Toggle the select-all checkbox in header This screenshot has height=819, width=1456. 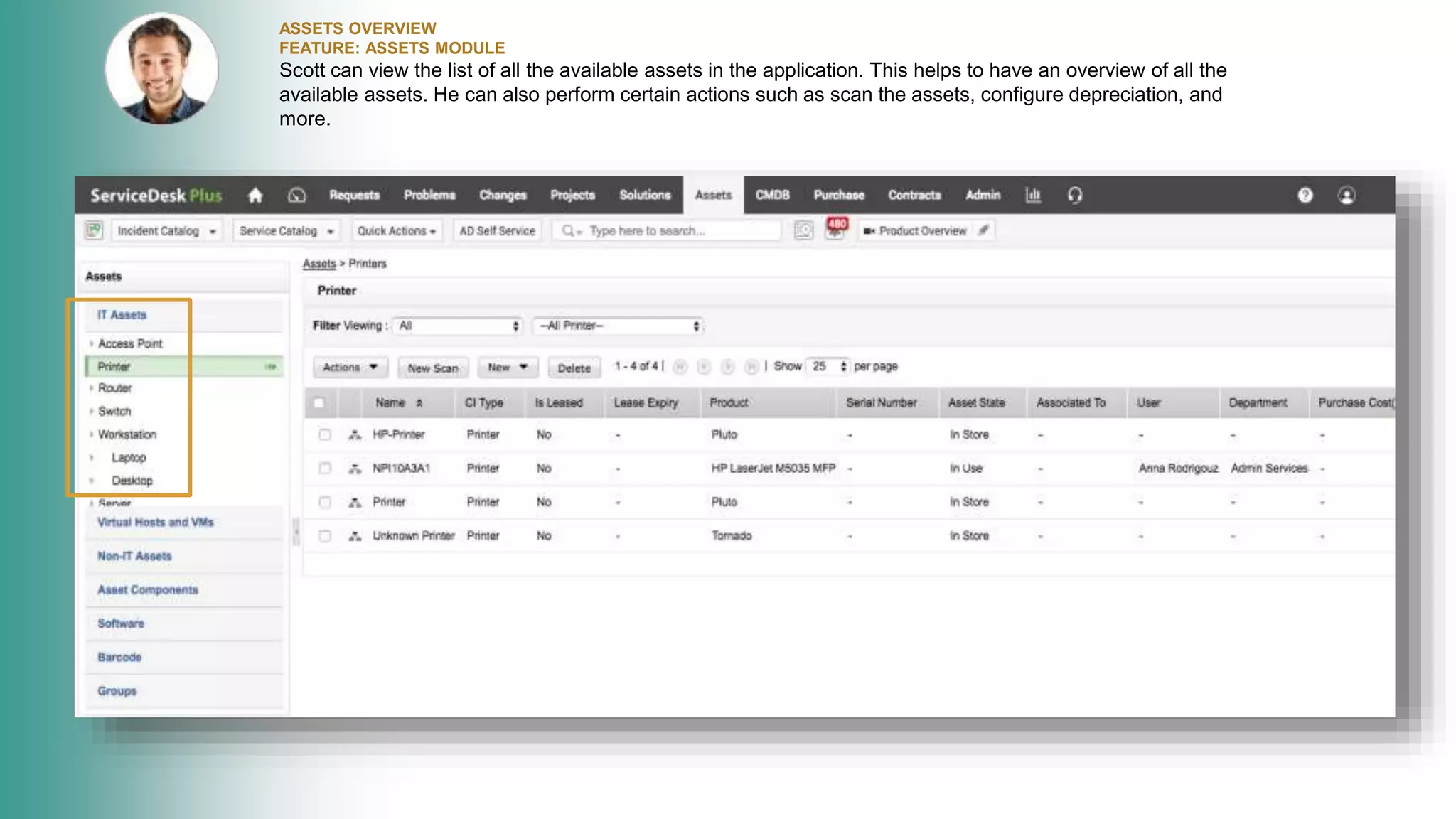(318, 403)
